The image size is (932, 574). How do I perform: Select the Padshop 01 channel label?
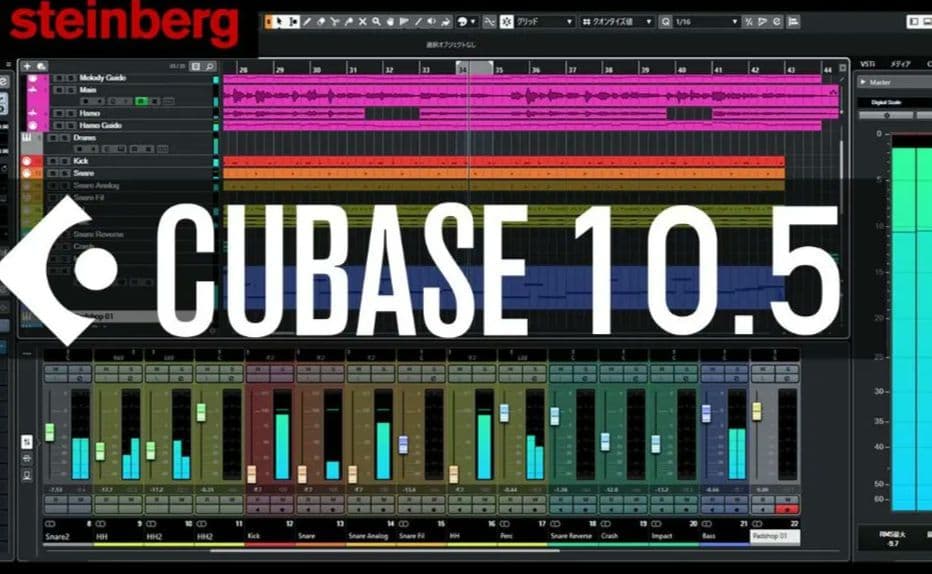[775, 536]
